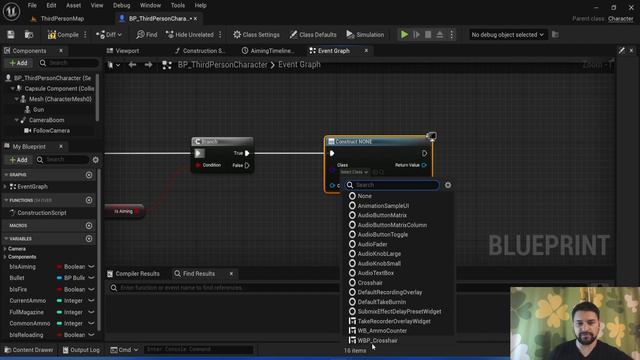Open the Tools menu
Screen dimensions: 640x360
click(x=178, y=5)
